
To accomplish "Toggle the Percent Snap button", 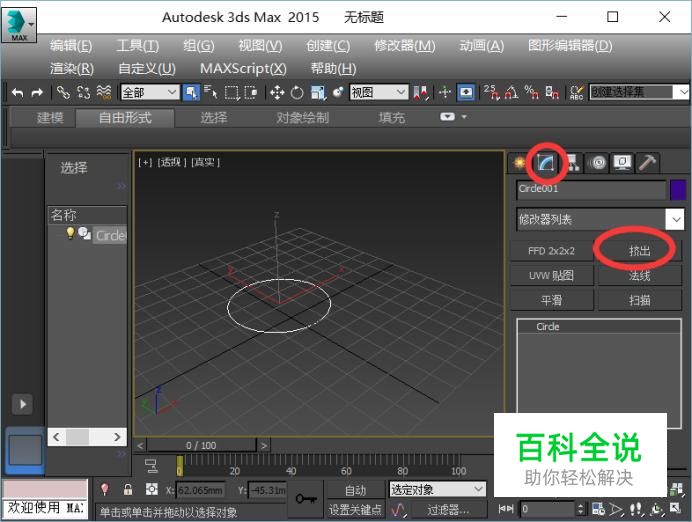I will pyautogui.click(x=531, y=93).
